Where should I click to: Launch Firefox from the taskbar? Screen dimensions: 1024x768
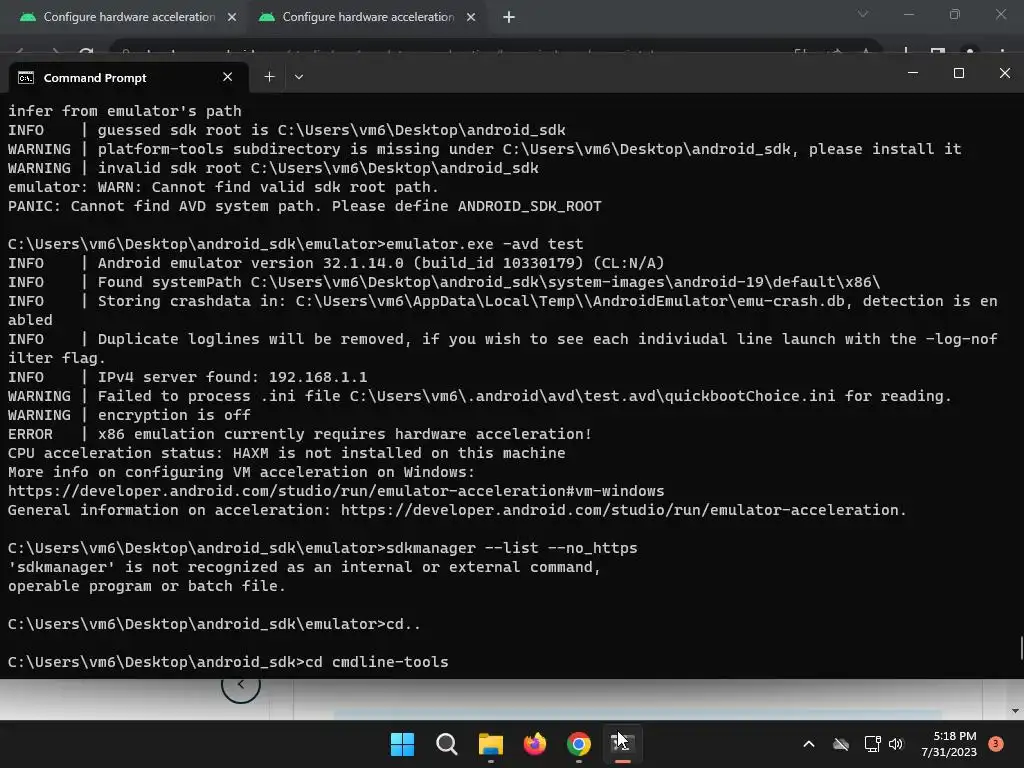coord(535,744)
